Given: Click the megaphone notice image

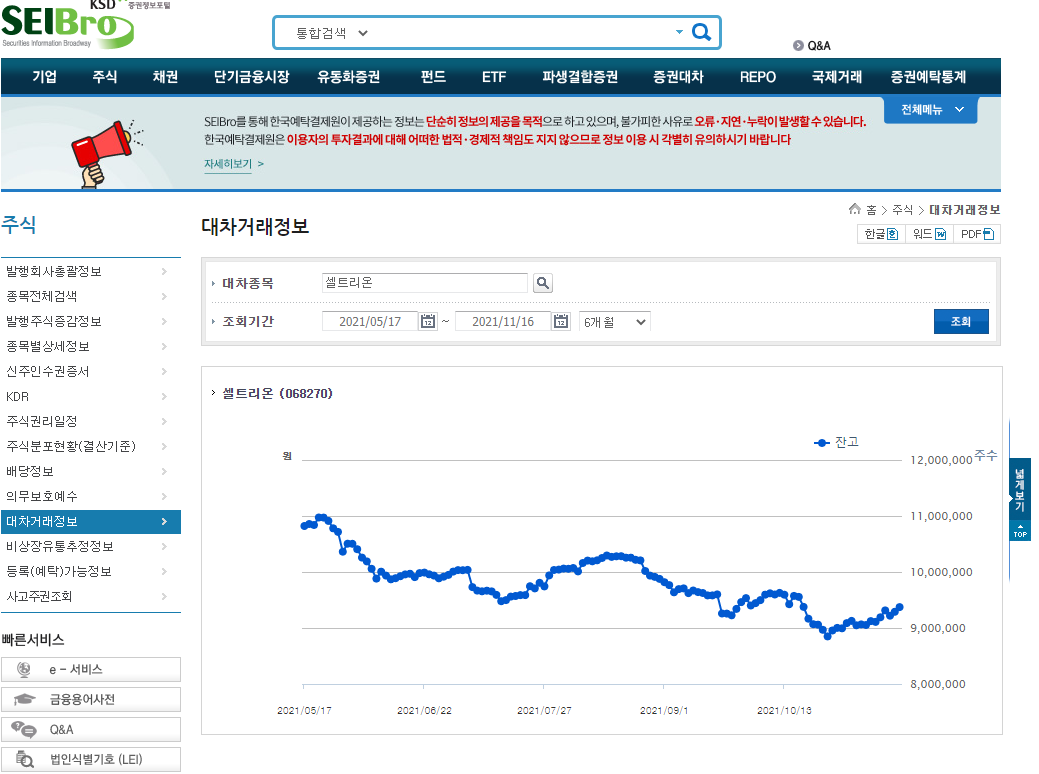Looking at the screenshot, I should 105,154.
